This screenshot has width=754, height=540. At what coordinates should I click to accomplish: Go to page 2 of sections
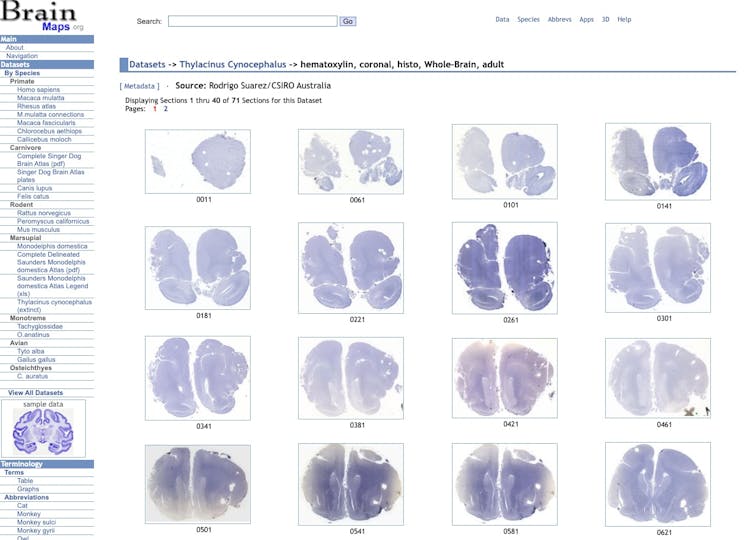point(166,109)
